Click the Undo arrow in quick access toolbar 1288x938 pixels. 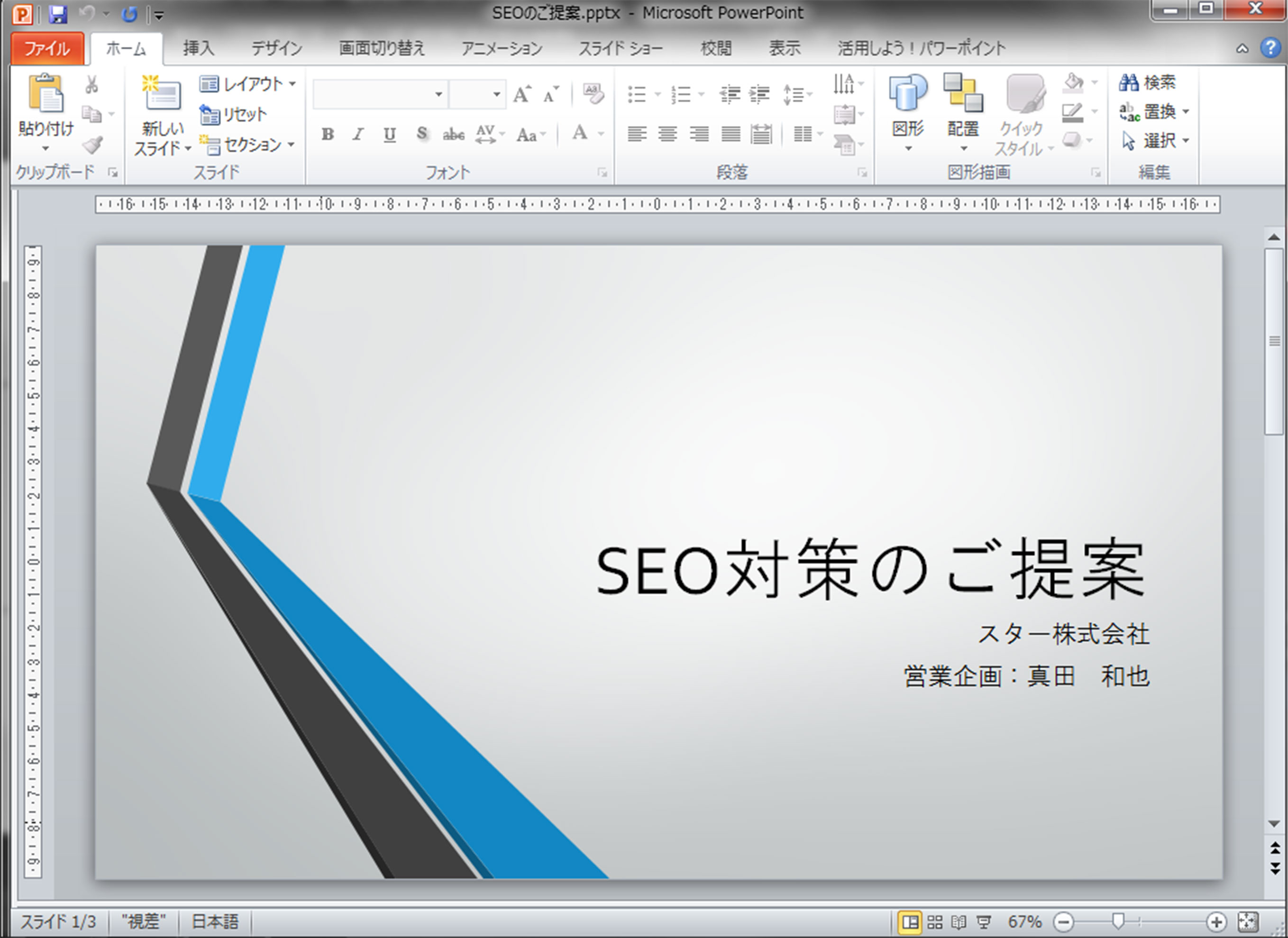[x=87, y=14]
